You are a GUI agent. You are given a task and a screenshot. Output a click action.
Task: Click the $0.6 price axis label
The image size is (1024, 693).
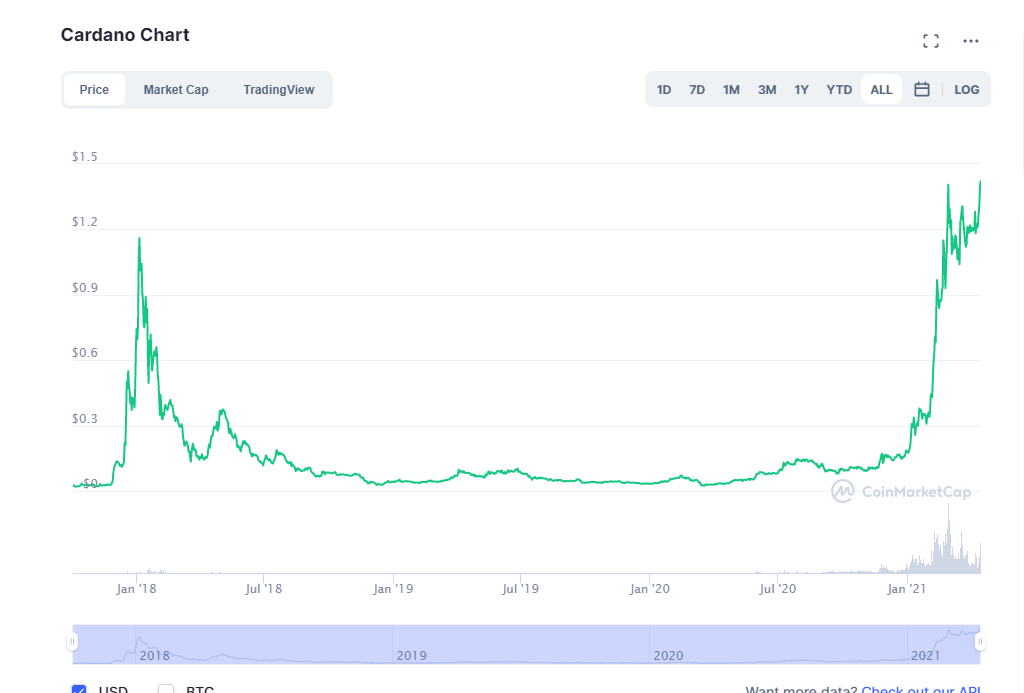tap(84, 353)
